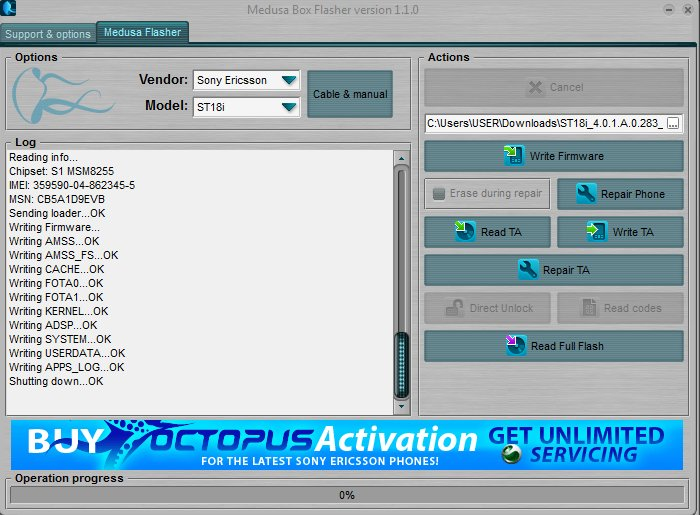The image size is (700, 515).
Task: Click the Write TA disk icon
Action: point(596,232)
